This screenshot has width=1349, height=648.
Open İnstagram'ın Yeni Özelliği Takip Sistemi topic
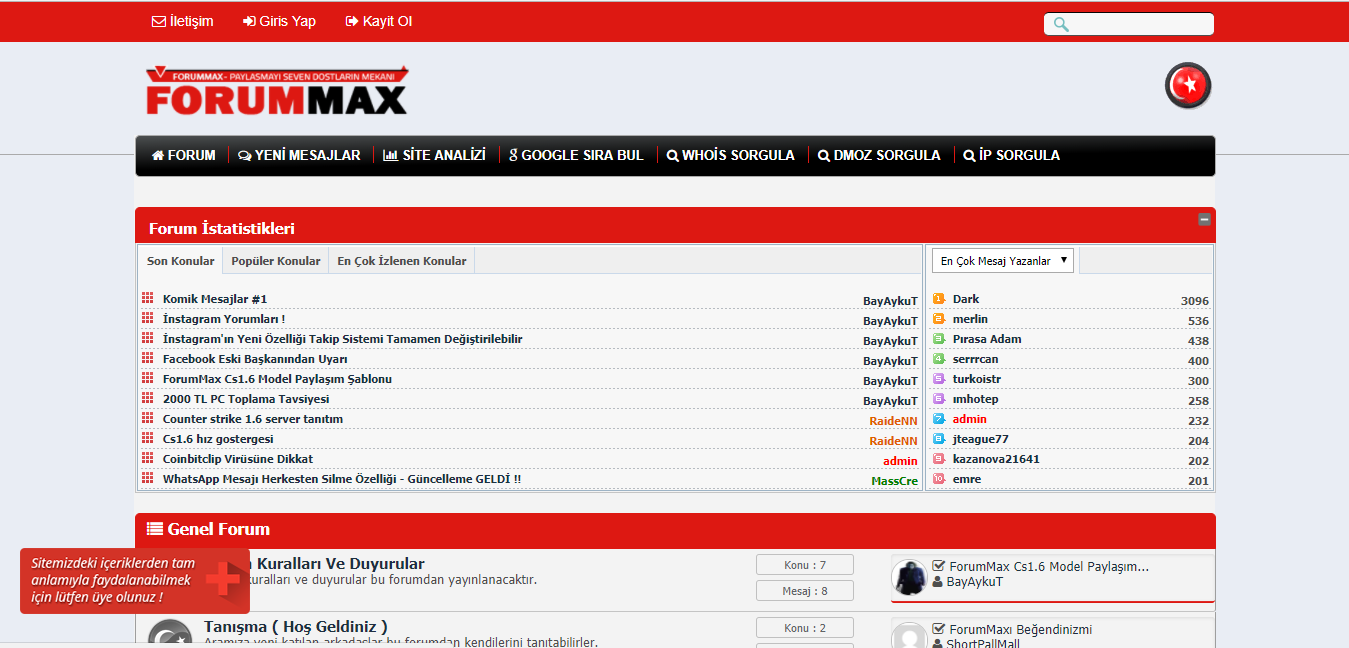coord(343,339)
